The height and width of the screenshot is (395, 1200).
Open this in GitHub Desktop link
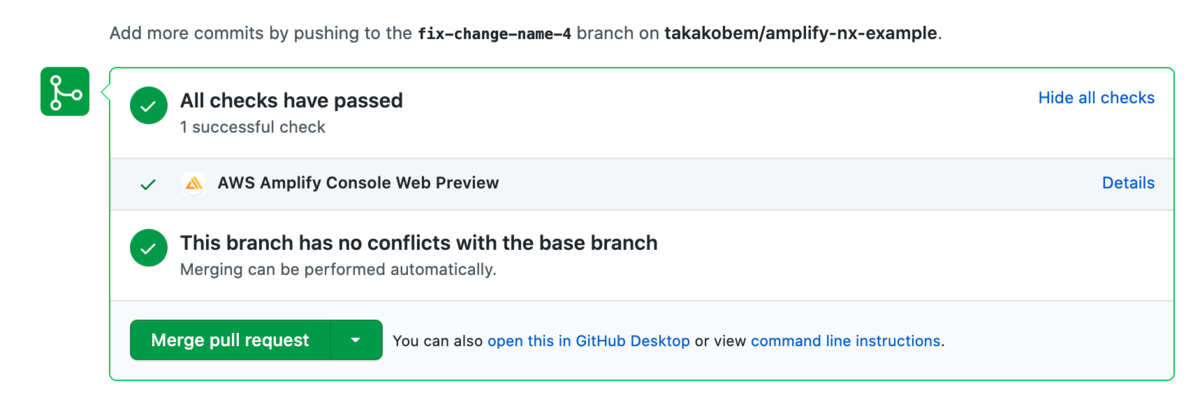point(589,341)
